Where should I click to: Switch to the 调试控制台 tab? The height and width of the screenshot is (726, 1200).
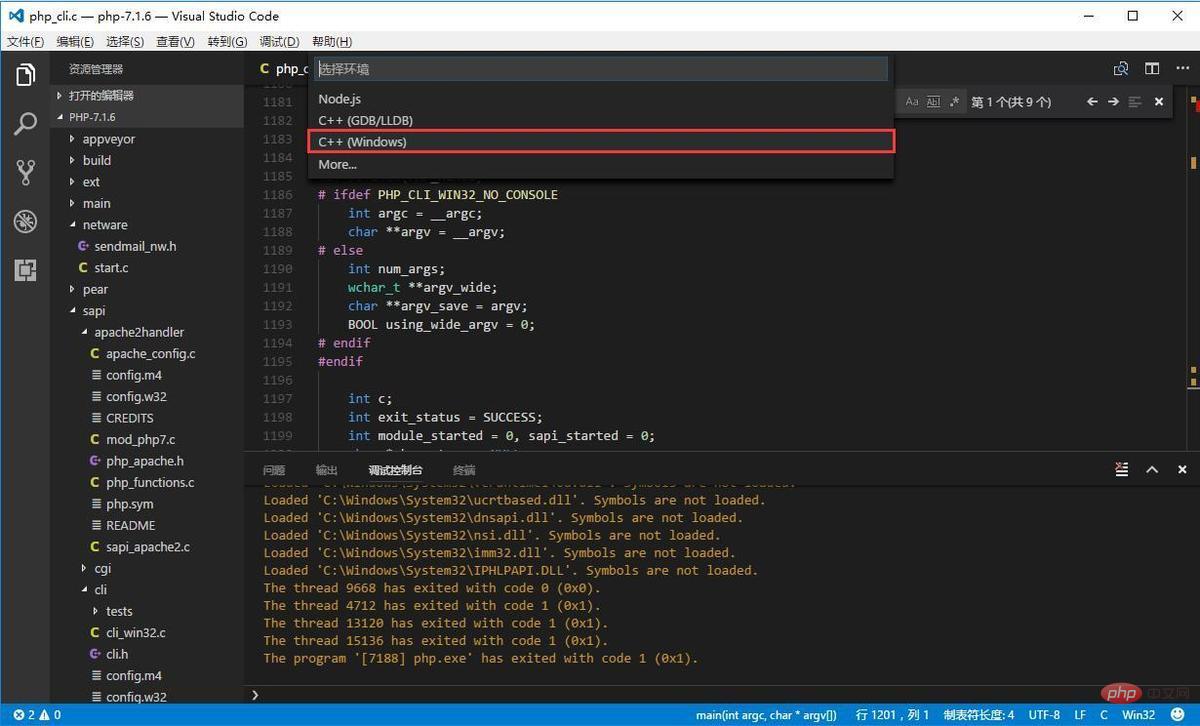(395, 470)
